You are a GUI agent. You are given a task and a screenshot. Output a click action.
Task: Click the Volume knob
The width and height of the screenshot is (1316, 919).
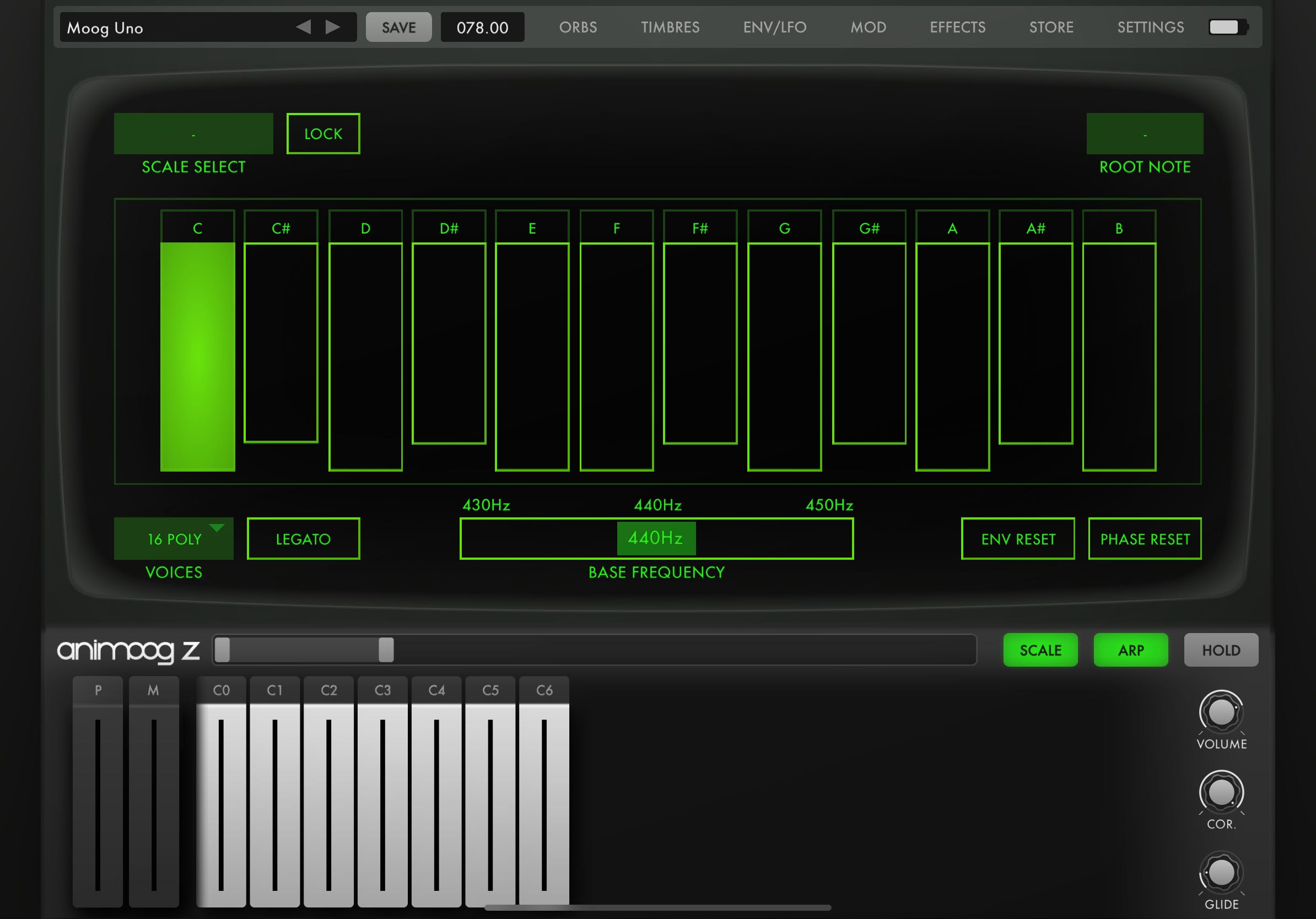[x=1221, y=712]
